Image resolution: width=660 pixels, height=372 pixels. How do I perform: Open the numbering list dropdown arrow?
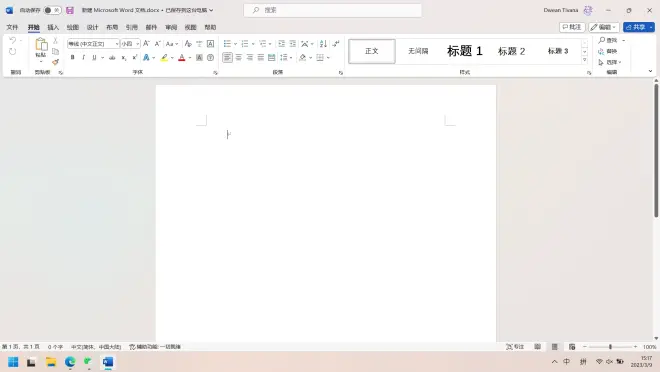[x=253, y=44]
